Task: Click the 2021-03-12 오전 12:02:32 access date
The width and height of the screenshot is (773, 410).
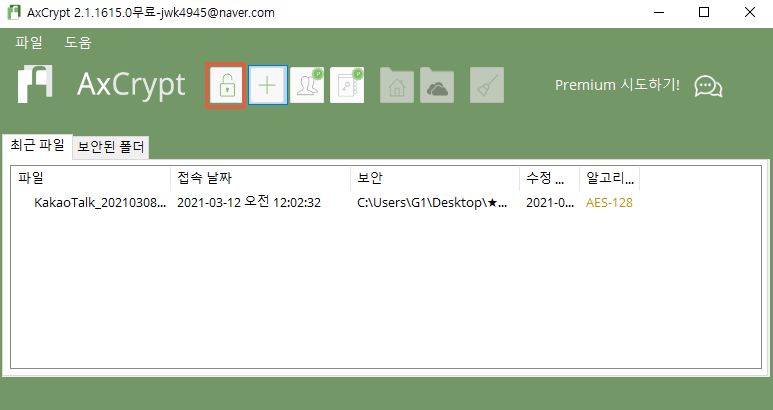Action: pyautogui.click(x=249, y=202)
